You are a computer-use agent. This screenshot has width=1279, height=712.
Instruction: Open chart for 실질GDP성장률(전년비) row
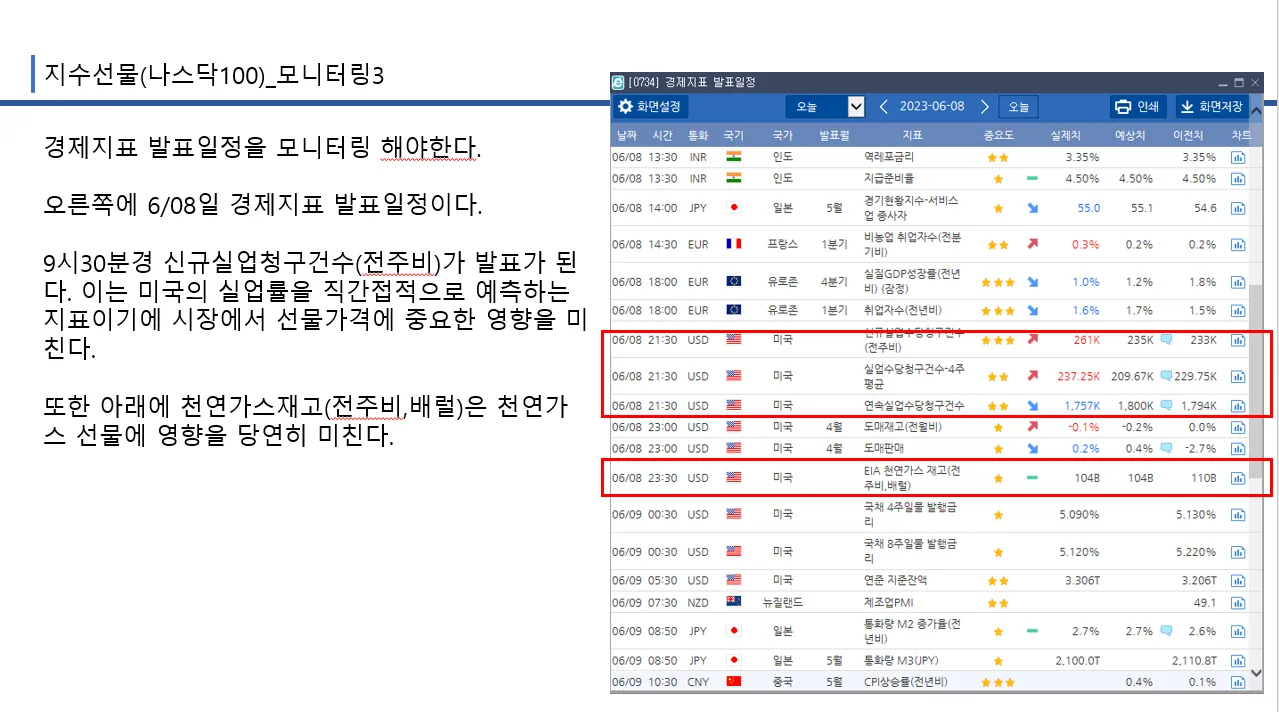(1237, 282)
